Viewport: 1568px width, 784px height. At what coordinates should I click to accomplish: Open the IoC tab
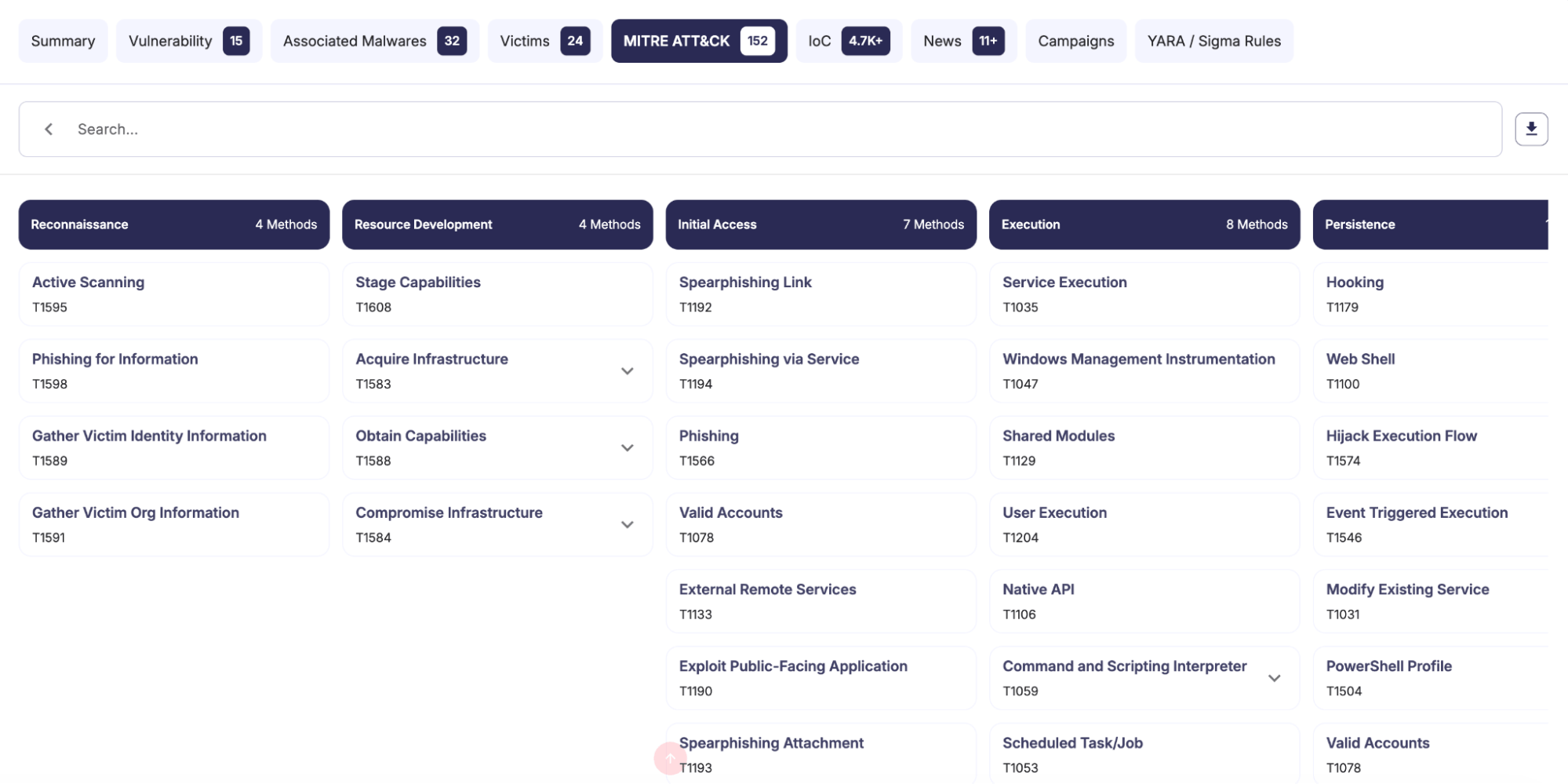coord(848,41)
